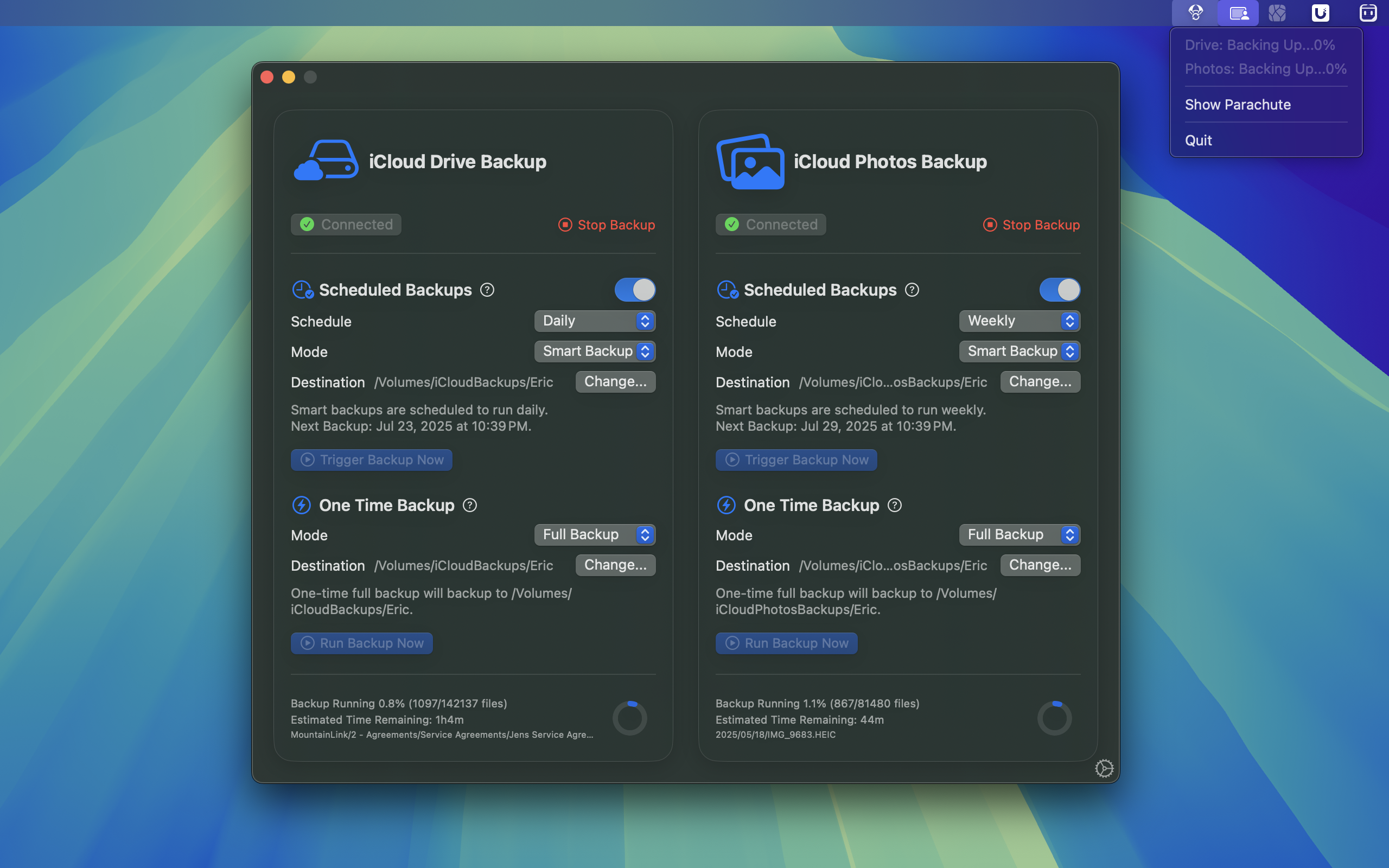Open settings gear at window bottom corner
Viewport: 1389px width, 868px height.
pyautogui.click(x=1104, y=768)
